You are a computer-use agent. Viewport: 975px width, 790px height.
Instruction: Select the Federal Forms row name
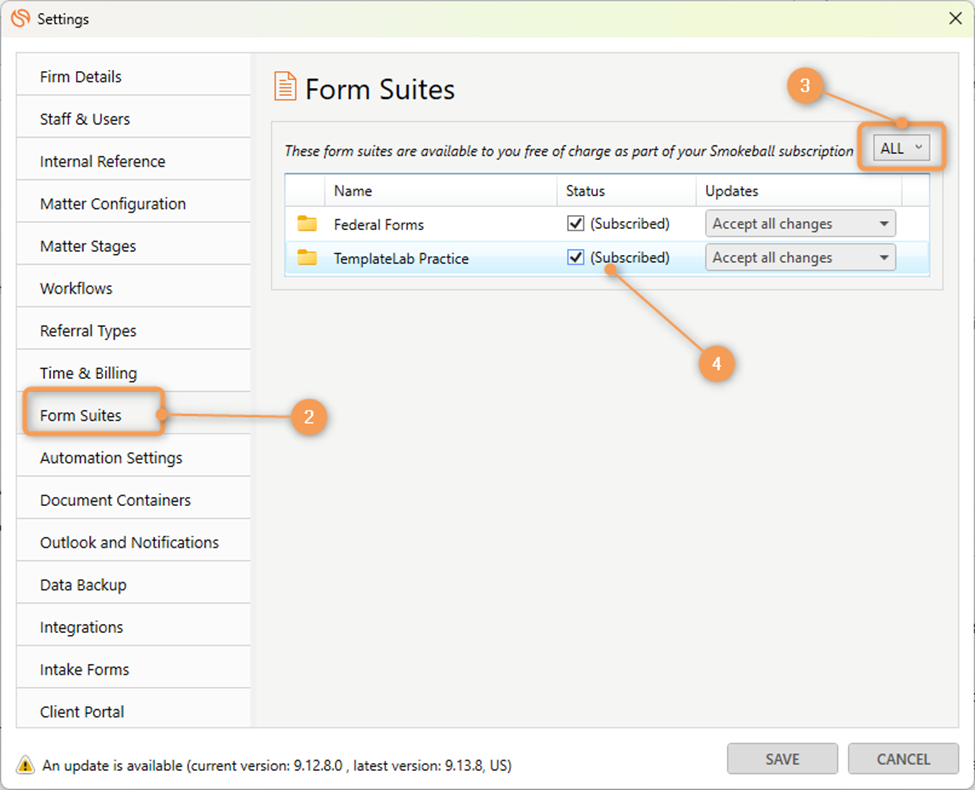click(x=379, y=225)
